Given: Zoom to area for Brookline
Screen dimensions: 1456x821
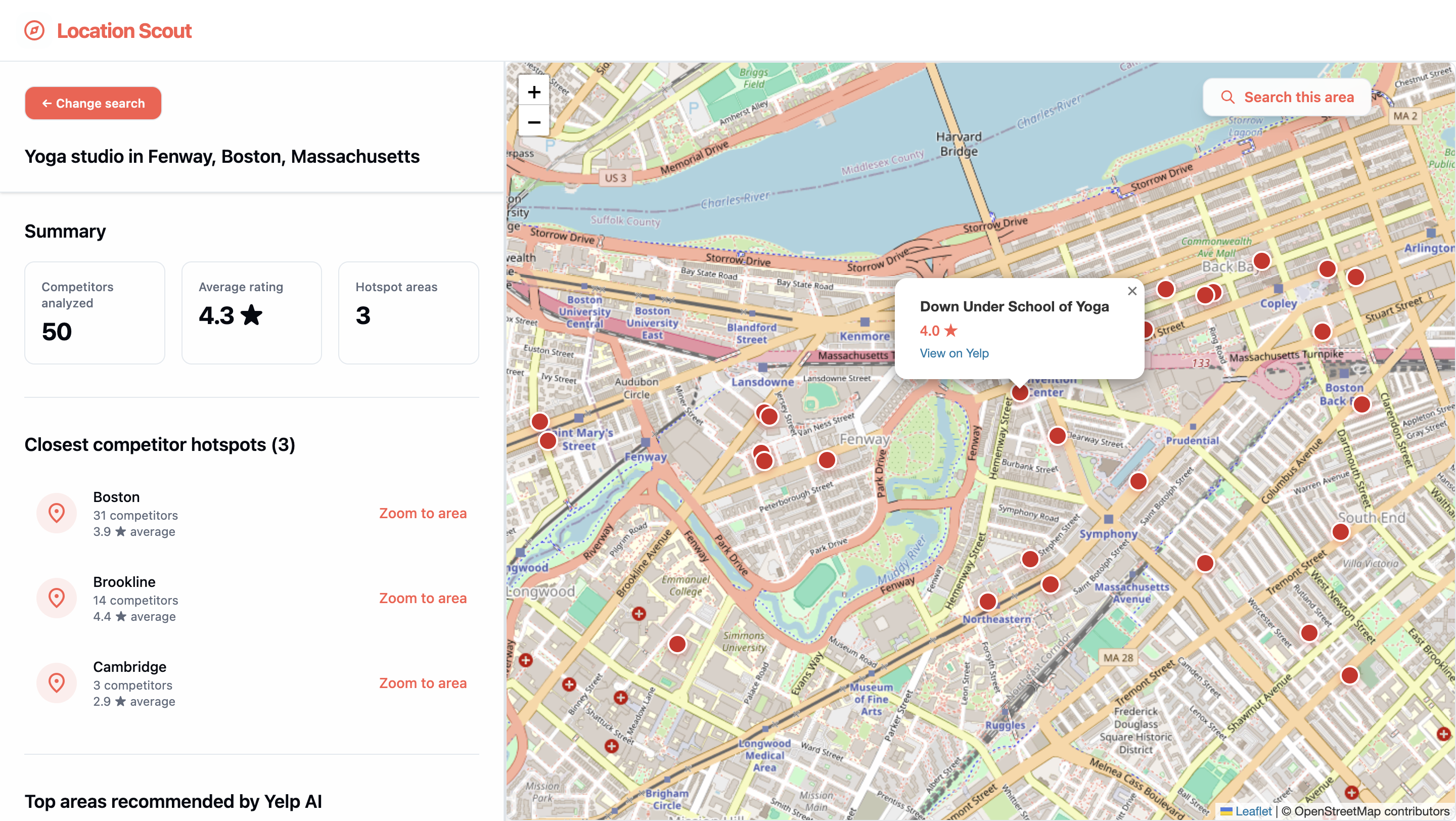Looking at the screenshot, I should (422, 598).
